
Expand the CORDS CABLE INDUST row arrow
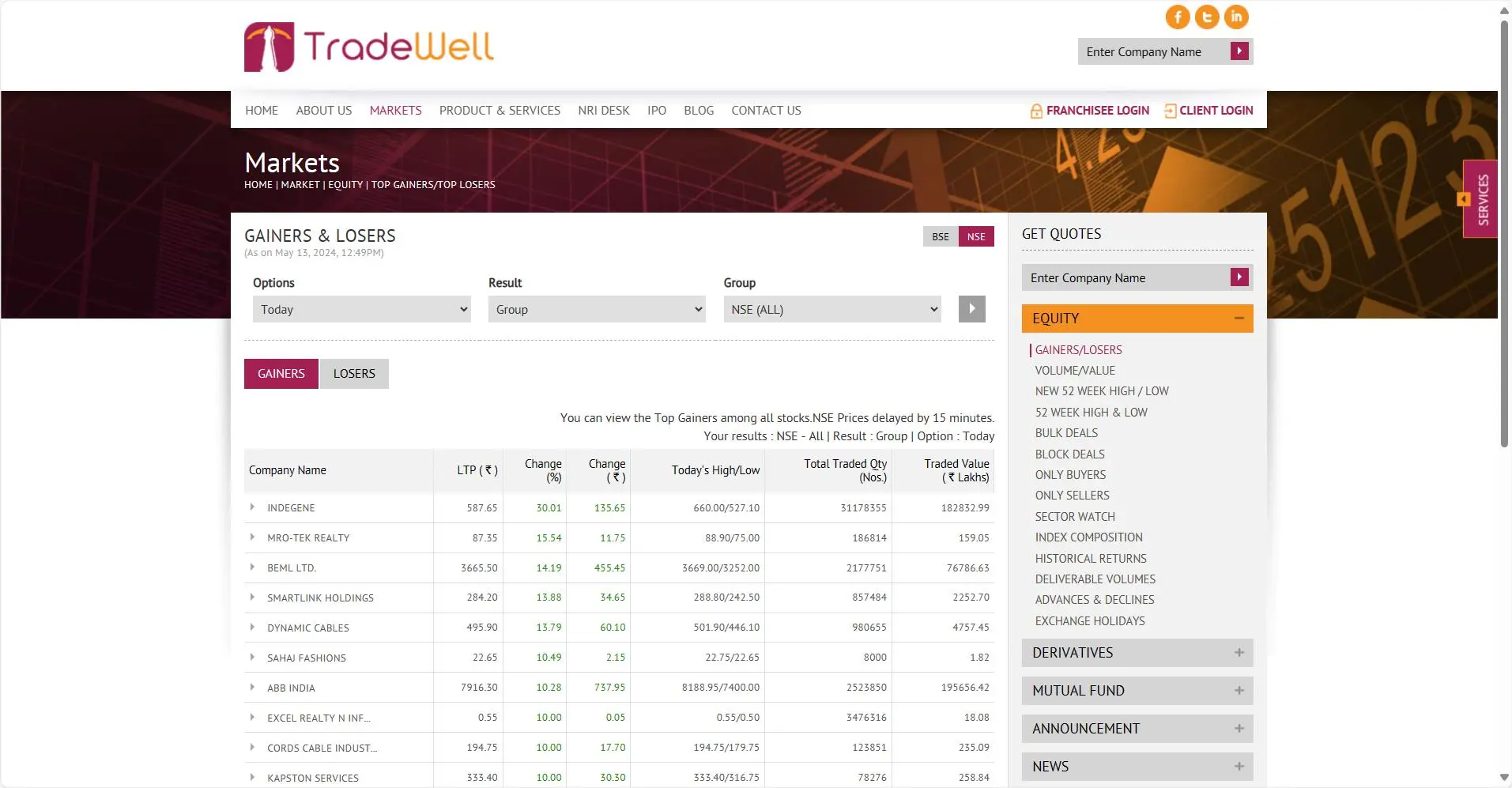tap(252, 748)
